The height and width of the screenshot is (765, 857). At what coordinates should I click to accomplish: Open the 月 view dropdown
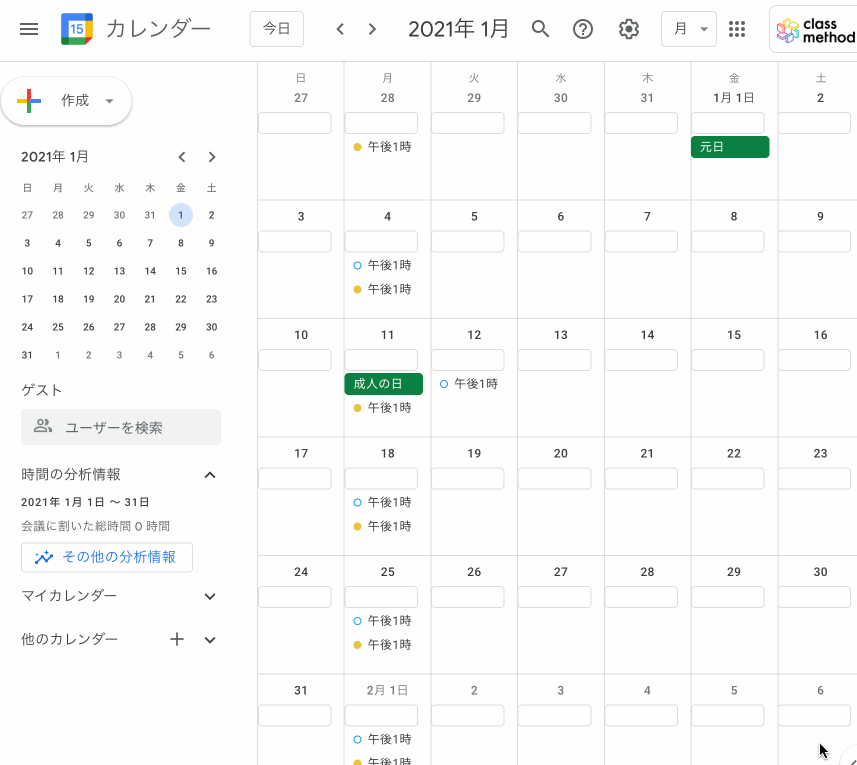tap(688, 29)
